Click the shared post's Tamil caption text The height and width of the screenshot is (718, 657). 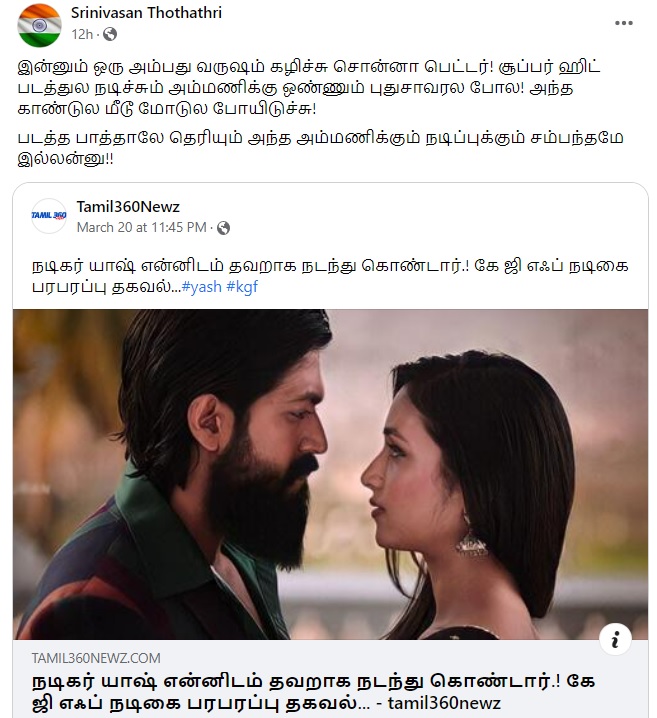(330, 276)
